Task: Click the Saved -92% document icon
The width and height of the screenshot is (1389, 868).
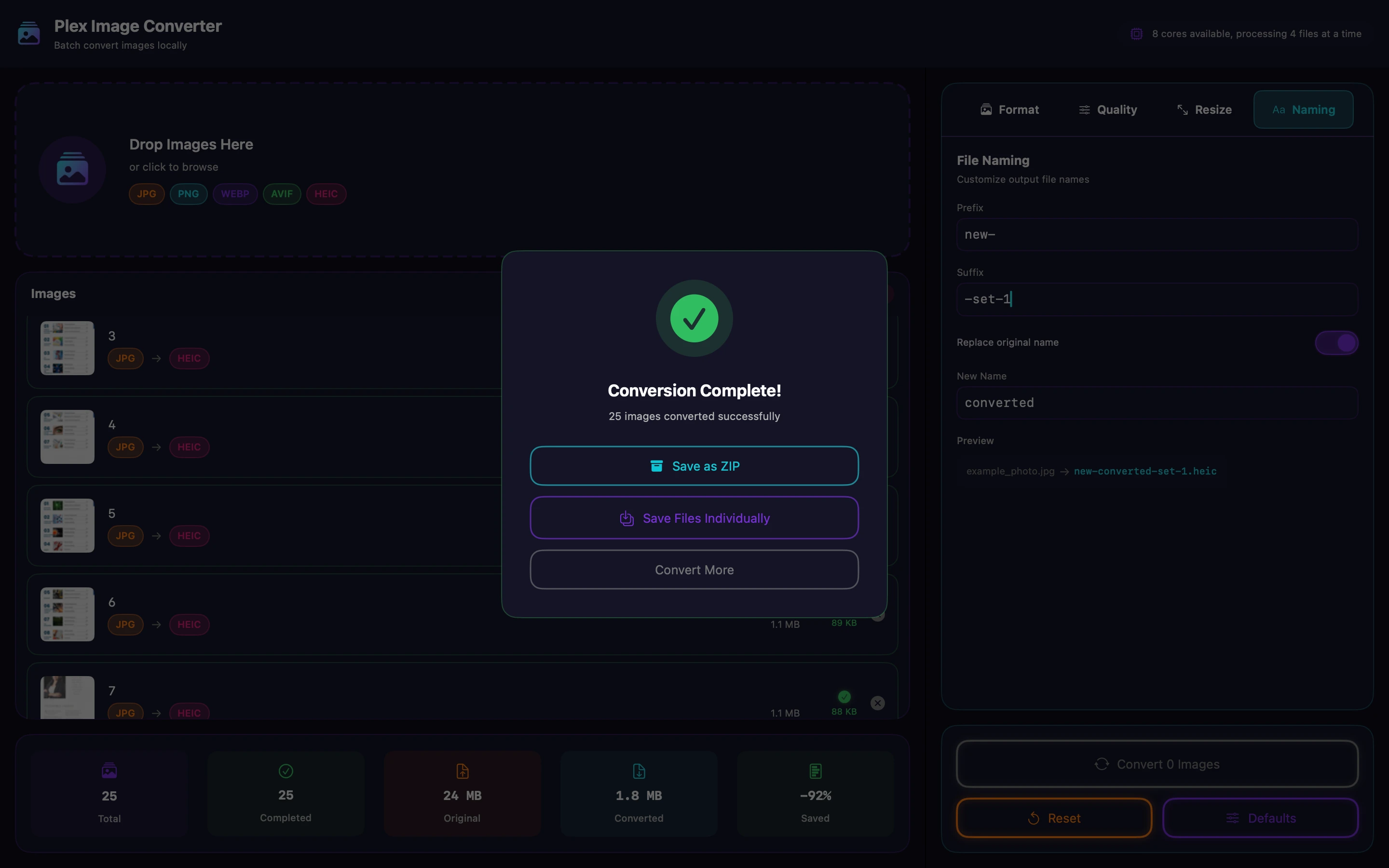Action: coord(815,771)
